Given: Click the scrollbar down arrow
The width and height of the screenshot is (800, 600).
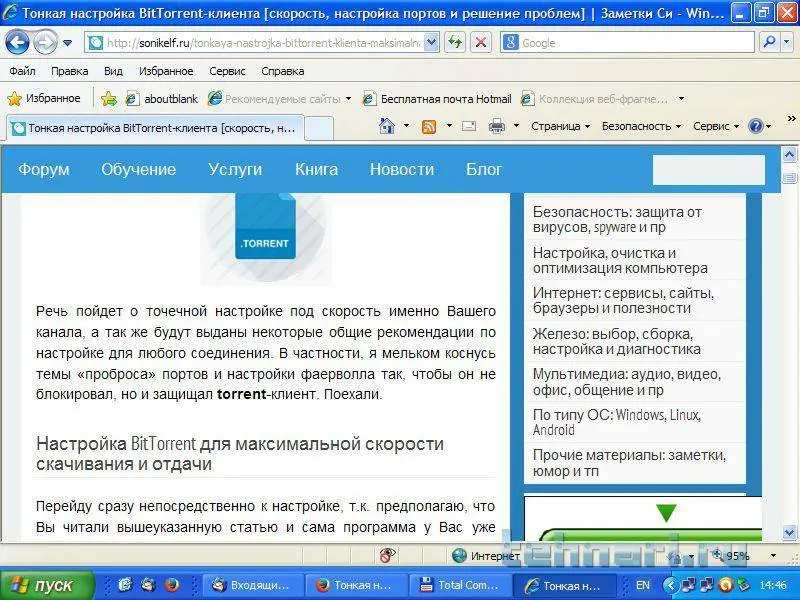Looking at the screenshot, I should (789, 533).
